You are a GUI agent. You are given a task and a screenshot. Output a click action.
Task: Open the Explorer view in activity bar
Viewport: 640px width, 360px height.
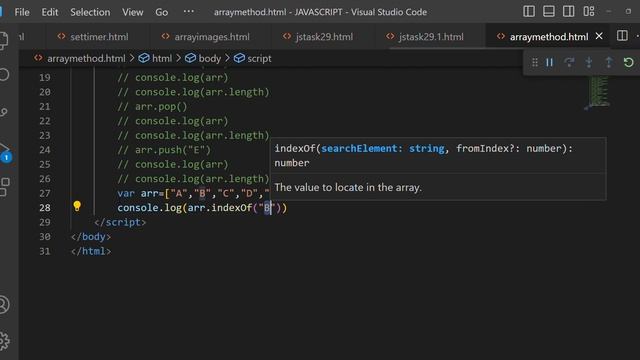coord(4,41)
